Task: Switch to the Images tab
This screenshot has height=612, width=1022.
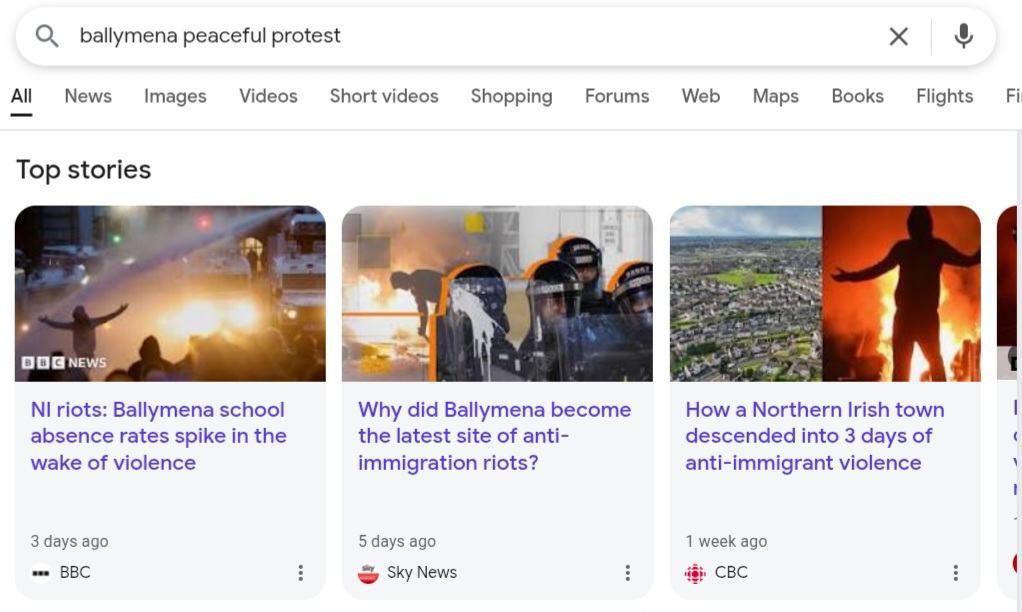Action: (175, 96)
